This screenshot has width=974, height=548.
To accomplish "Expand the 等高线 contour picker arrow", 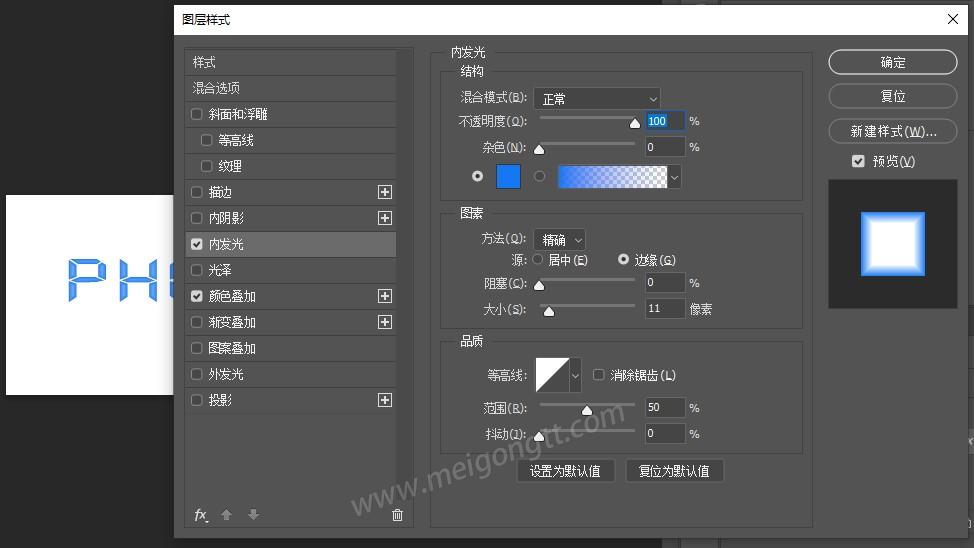I will click(x=575, y=375).
